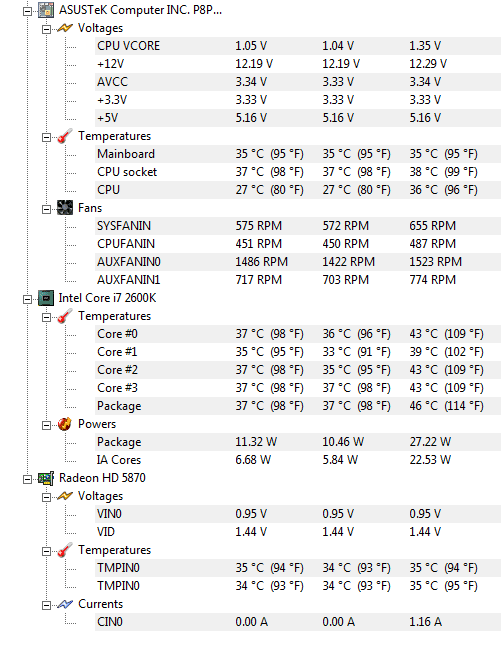
Task: Select the Core #2 temperature row
Action: [298, 370]
